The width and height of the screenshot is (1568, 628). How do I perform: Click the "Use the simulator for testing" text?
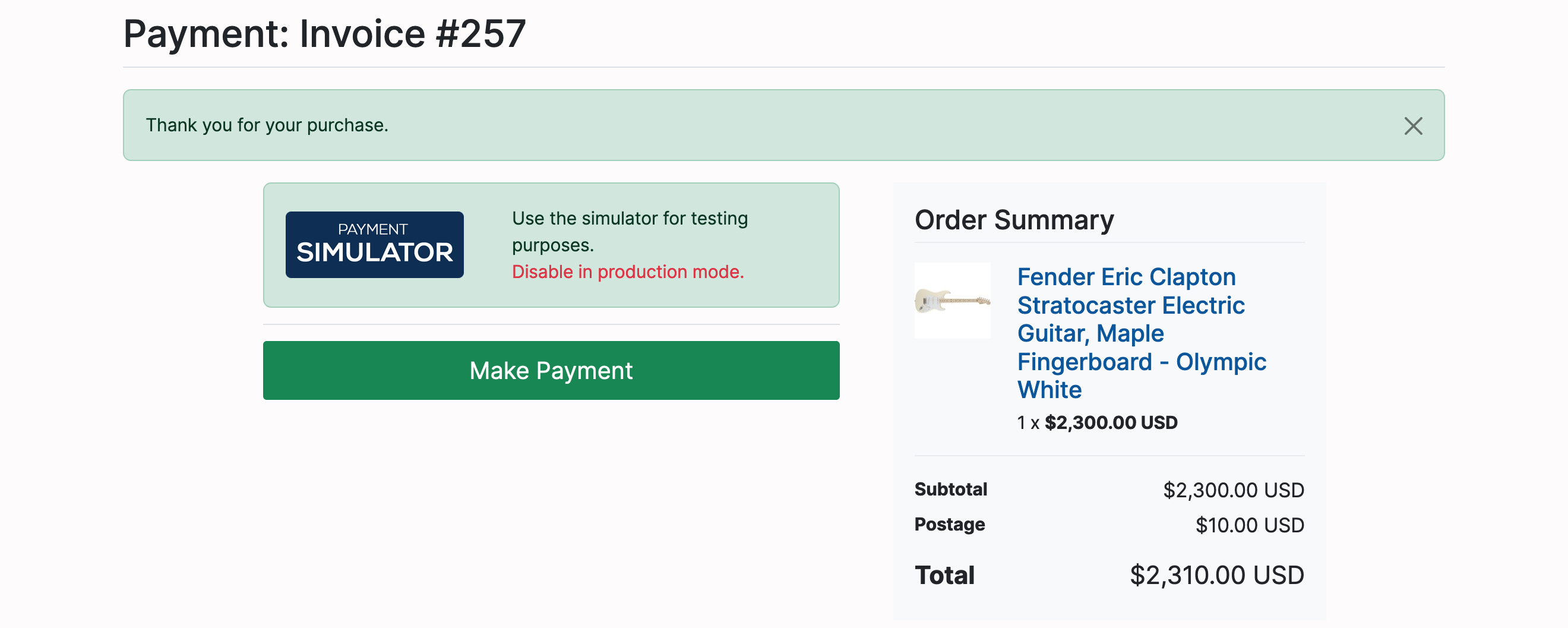tap(630, 219)
